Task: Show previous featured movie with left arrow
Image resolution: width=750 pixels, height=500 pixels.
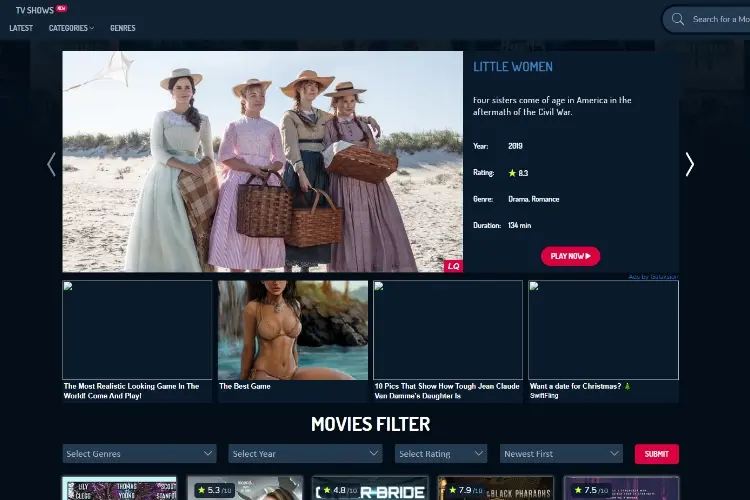Action: point(51,164)
